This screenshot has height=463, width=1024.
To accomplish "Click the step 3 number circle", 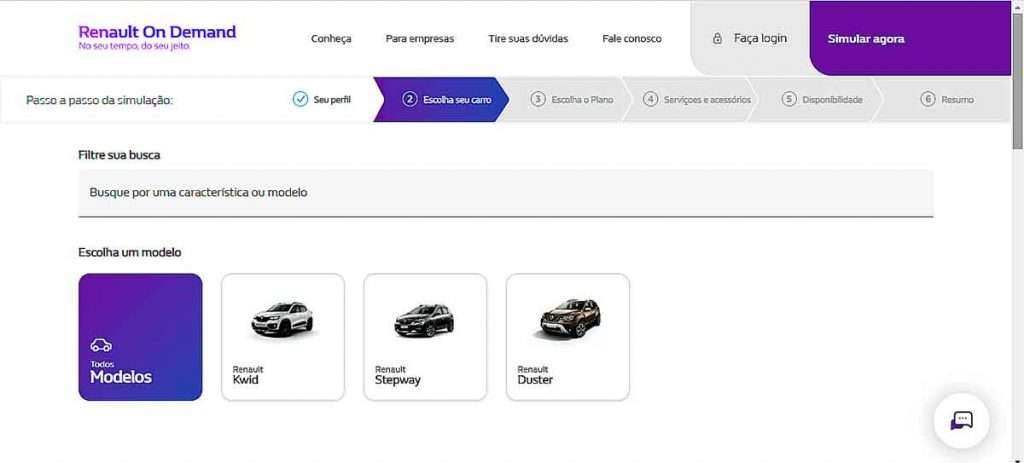I will (537, 99).
